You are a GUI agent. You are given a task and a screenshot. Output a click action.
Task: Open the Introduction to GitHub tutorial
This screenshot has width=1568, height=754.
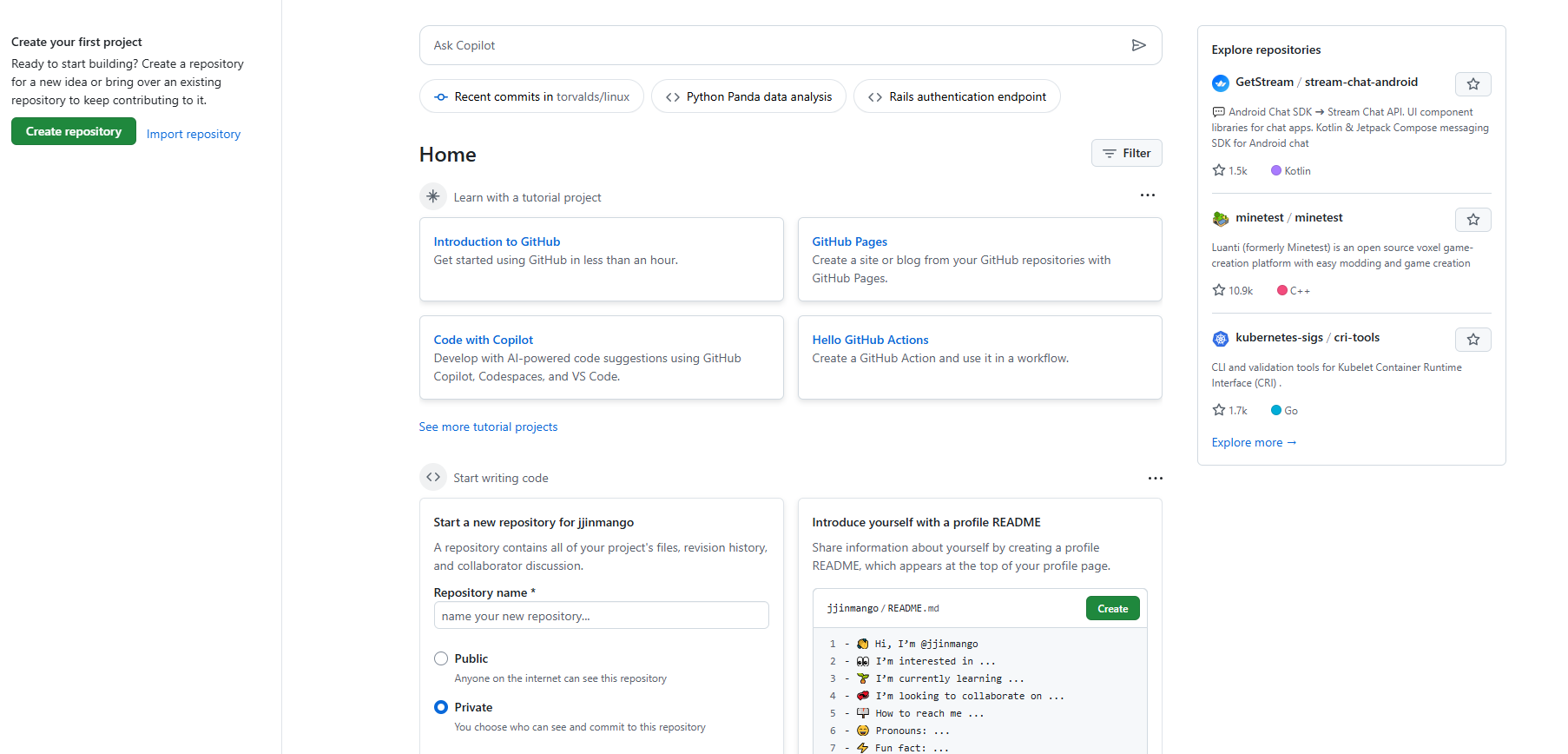click(497, 241)
